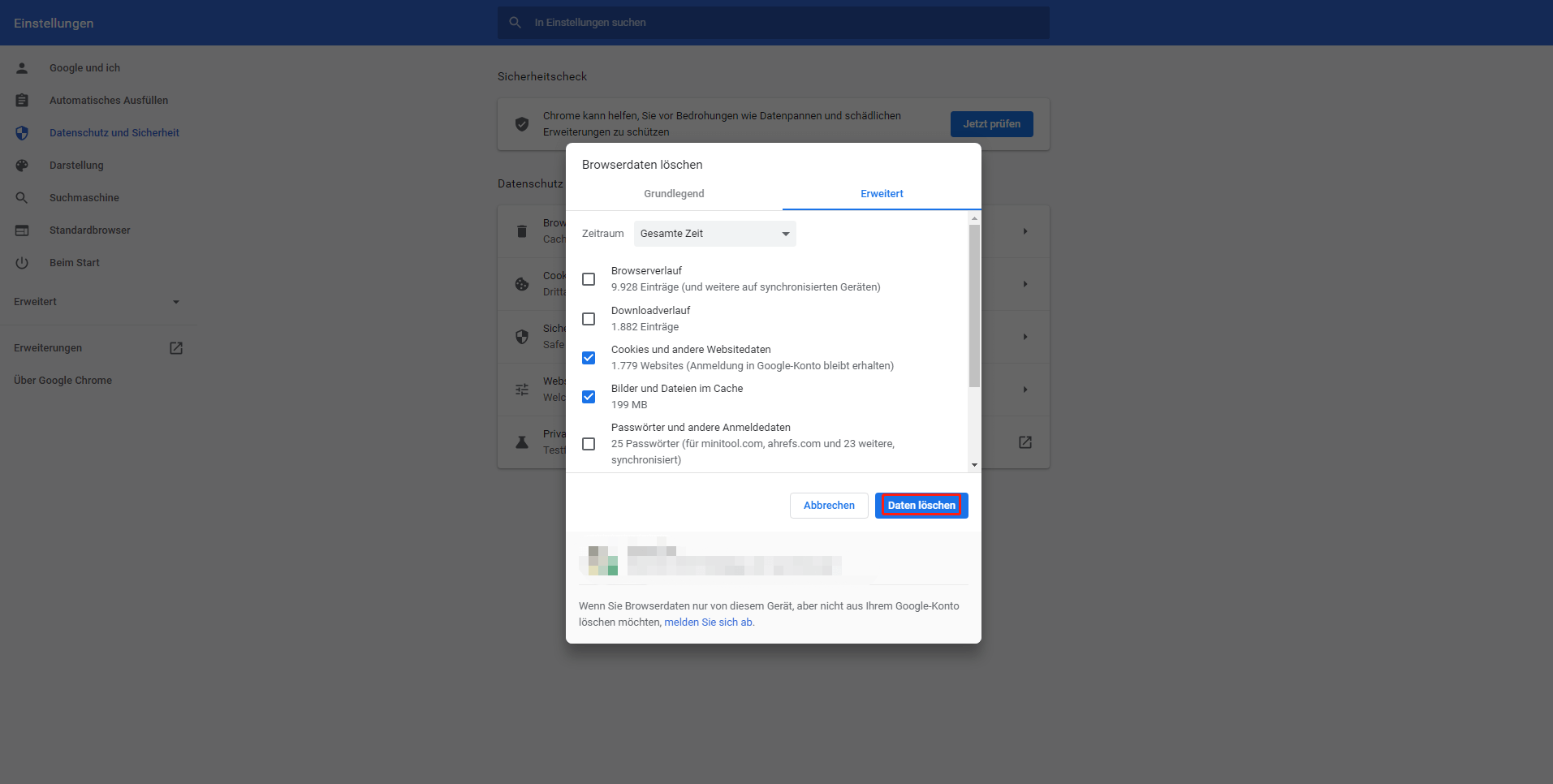Image resolution: width=1553 pixels, height=784 pixels.
Task: Click the Beim Start power icon
Action: coord(22,263)
